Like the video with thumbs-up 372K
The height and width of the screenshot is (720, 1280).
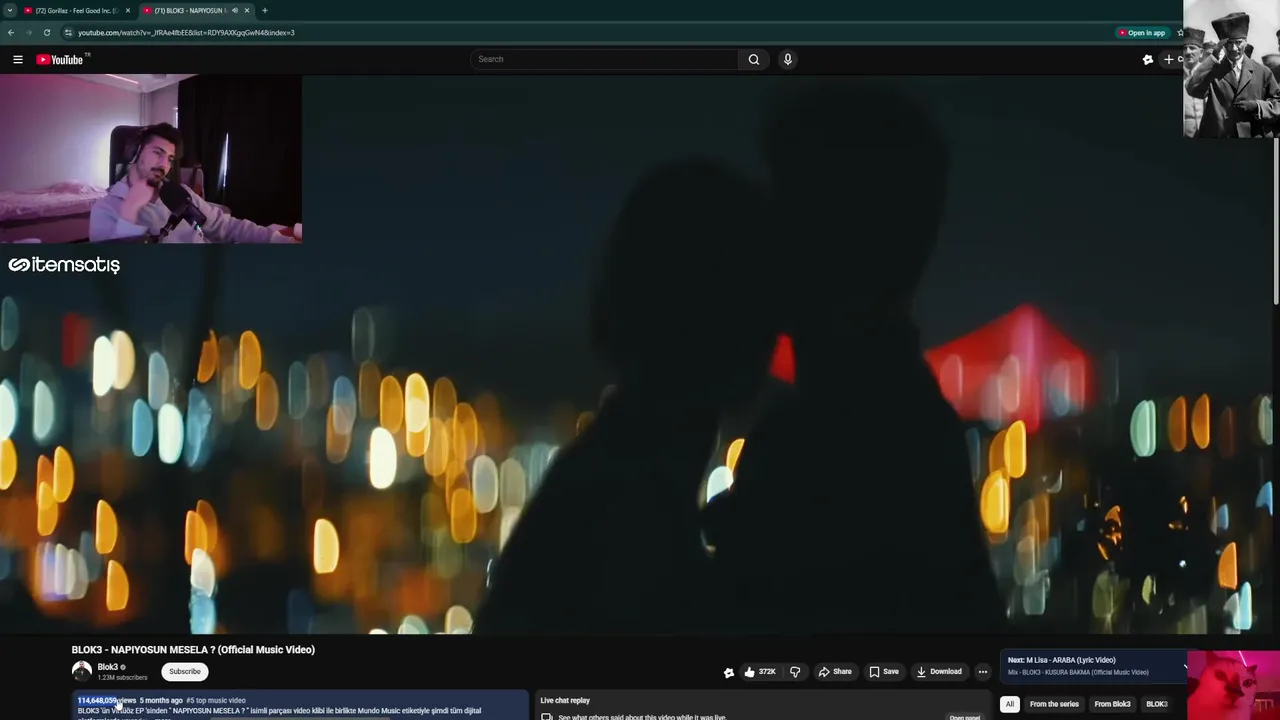760,672
